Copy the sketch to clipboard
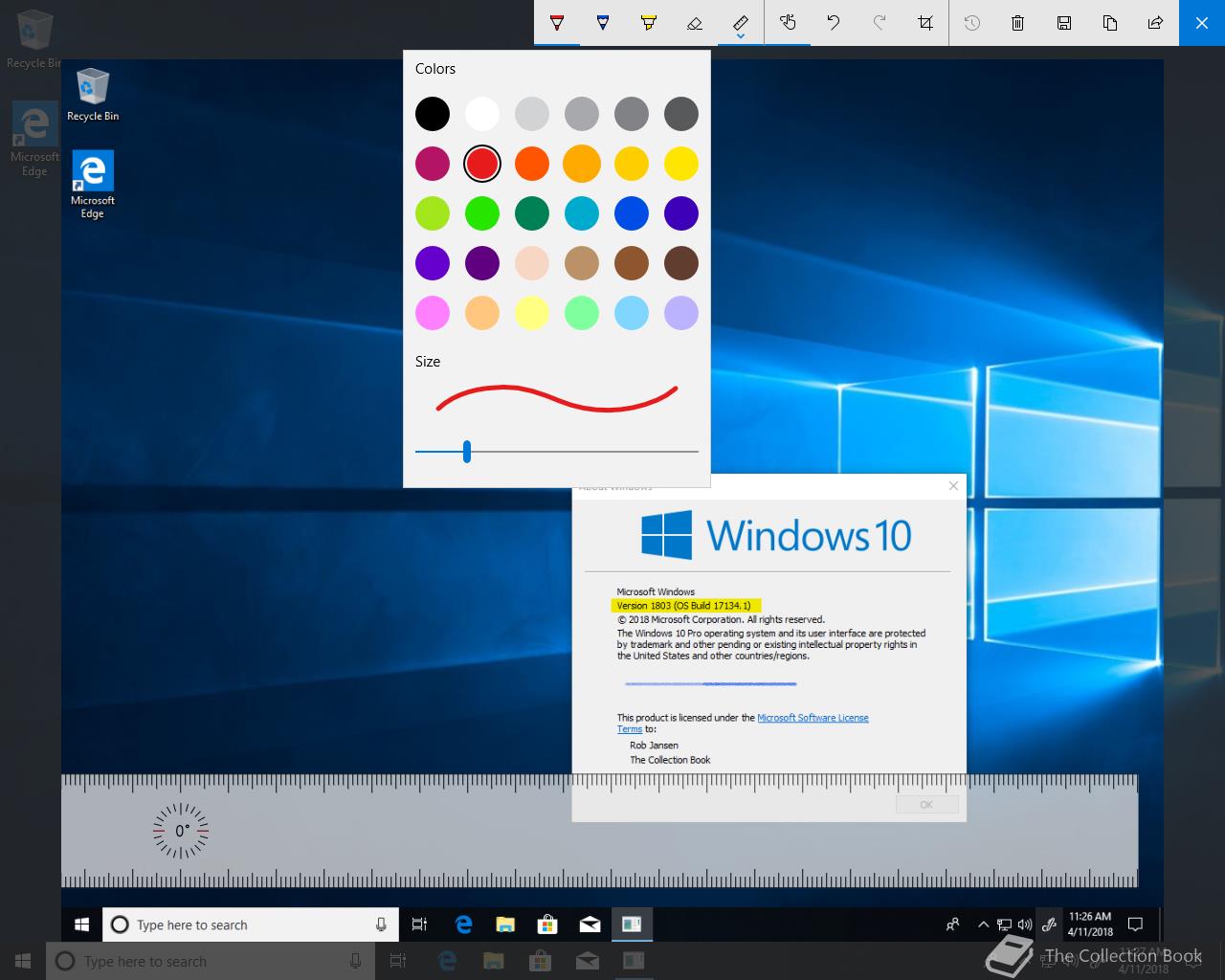 (1110, 22)
